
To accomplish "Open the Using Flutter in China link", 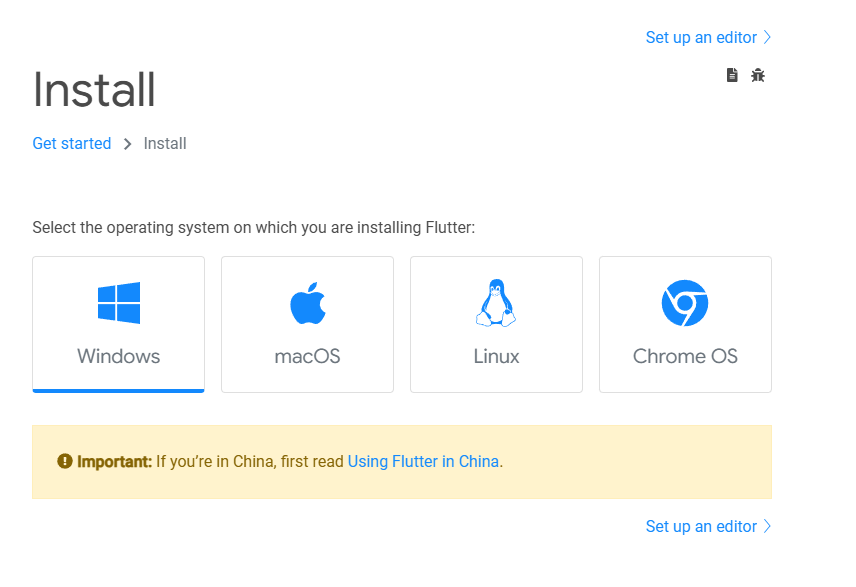I will point(423,461).
